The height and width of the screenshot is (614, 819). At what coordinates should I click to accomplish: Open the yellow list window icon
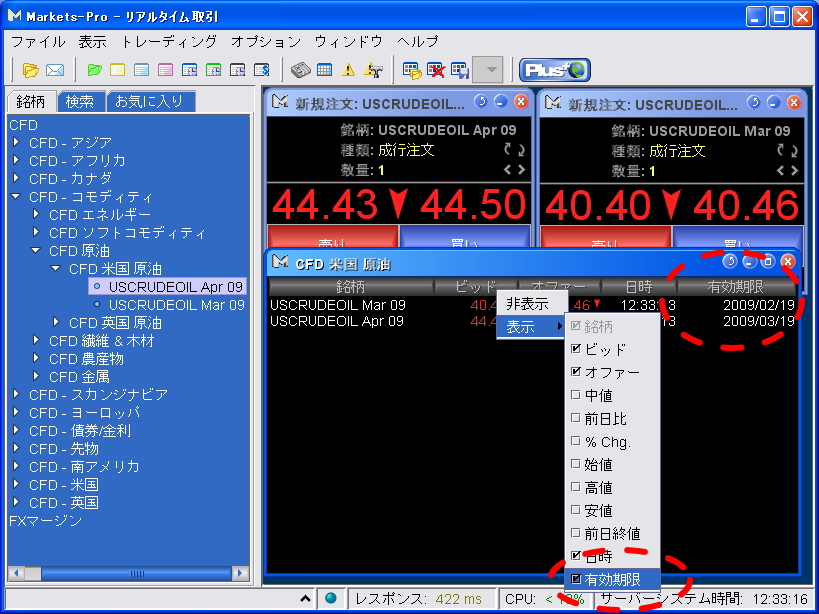(118, 70)
